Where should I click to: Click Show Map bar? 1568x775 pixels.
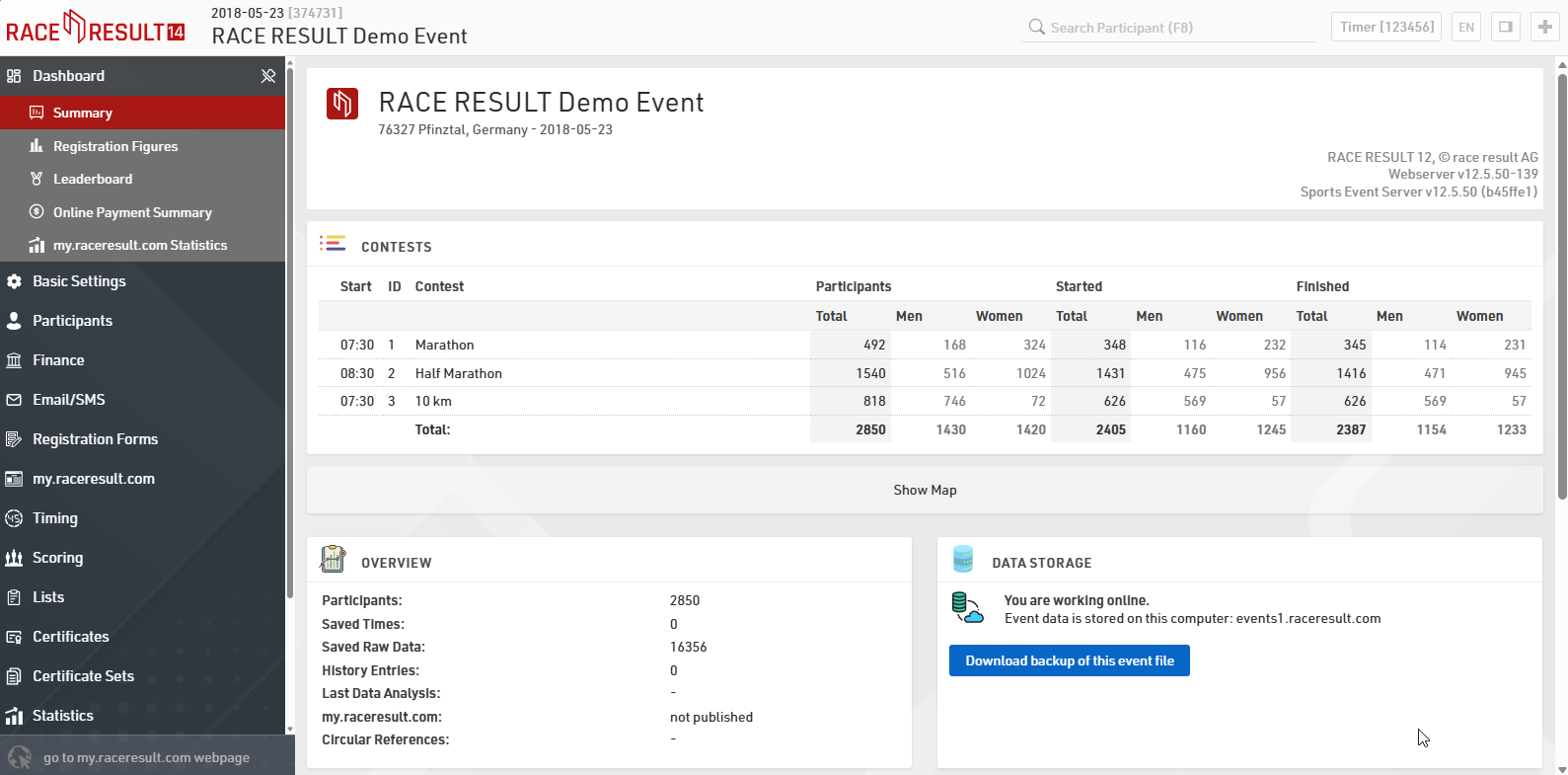[925, 490]
